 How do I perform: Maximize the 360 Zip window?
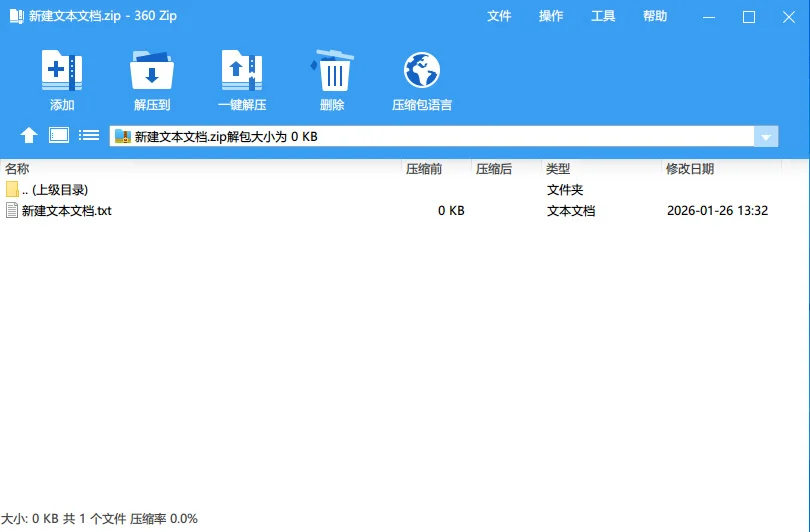pos(749,17)
